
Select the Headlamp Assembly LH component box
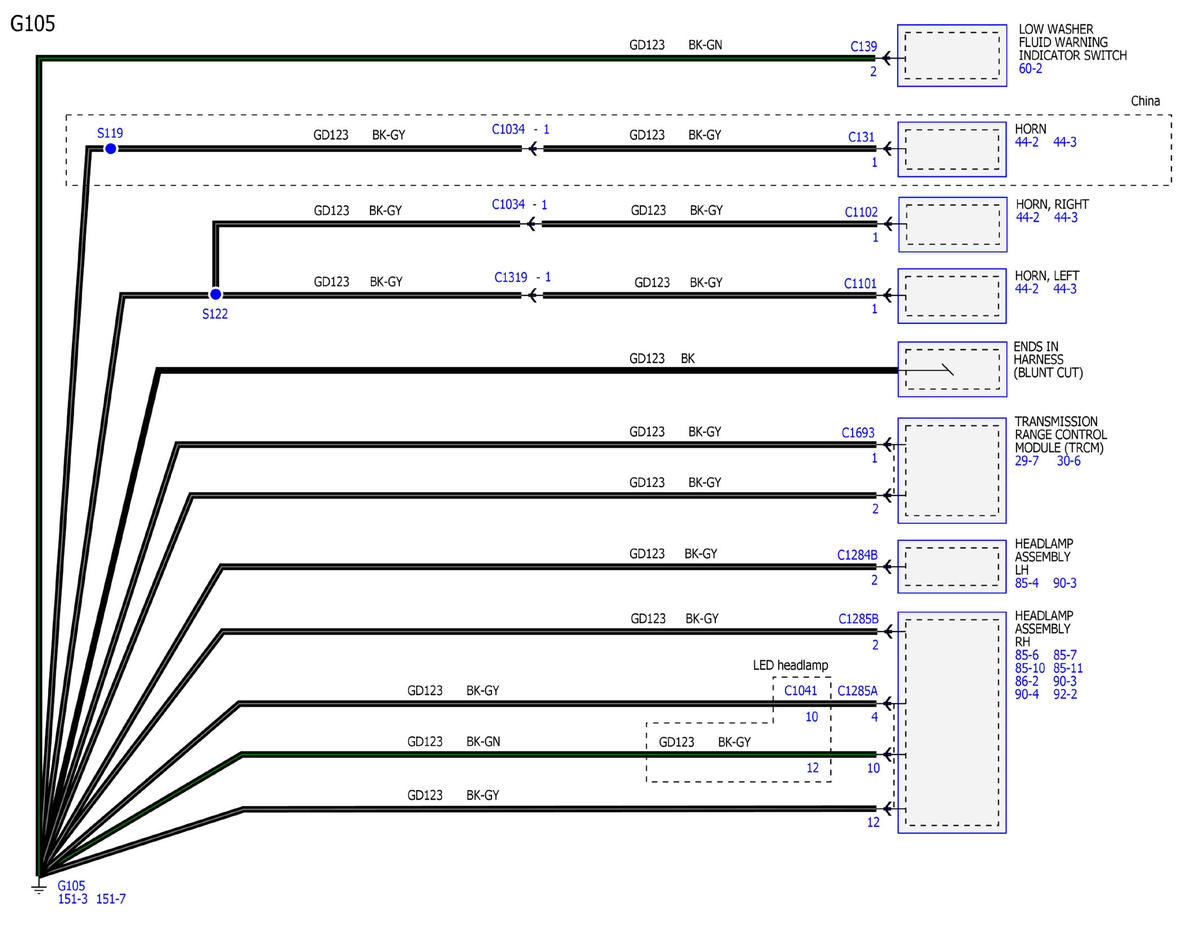(952, 567)
